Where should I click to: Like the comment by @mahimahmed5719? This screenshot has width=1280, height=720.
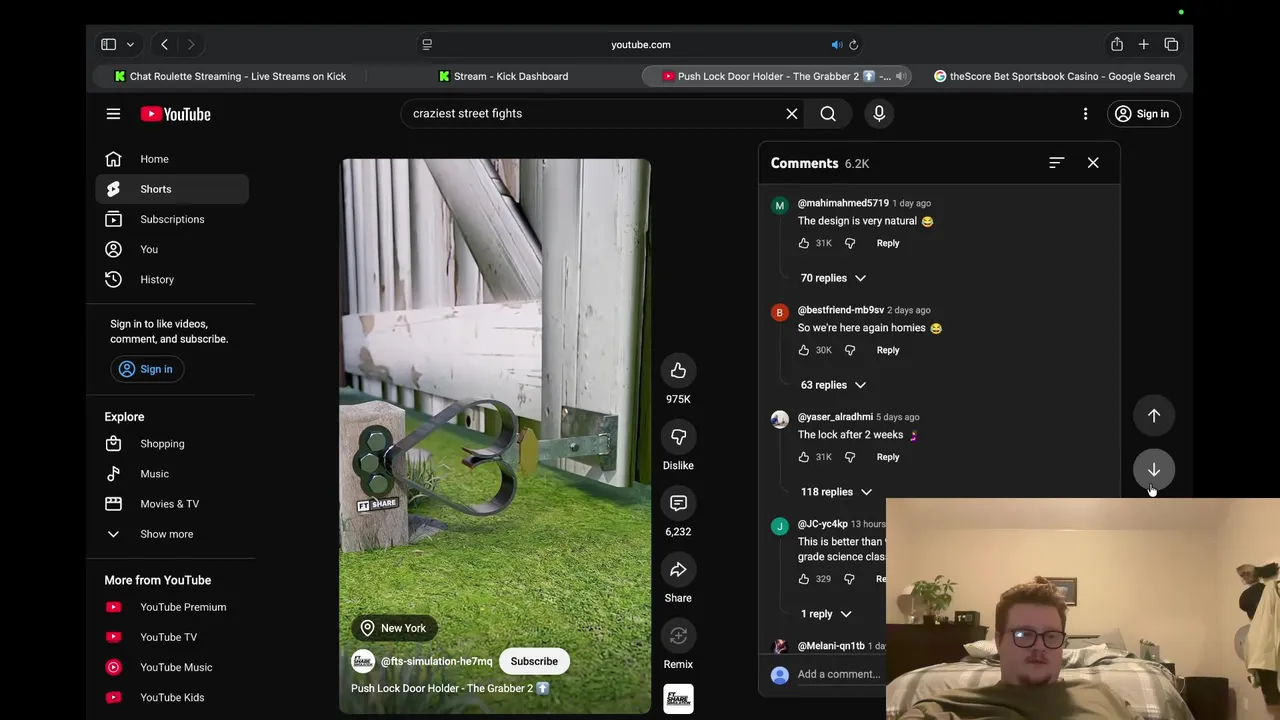coord(804,243)
